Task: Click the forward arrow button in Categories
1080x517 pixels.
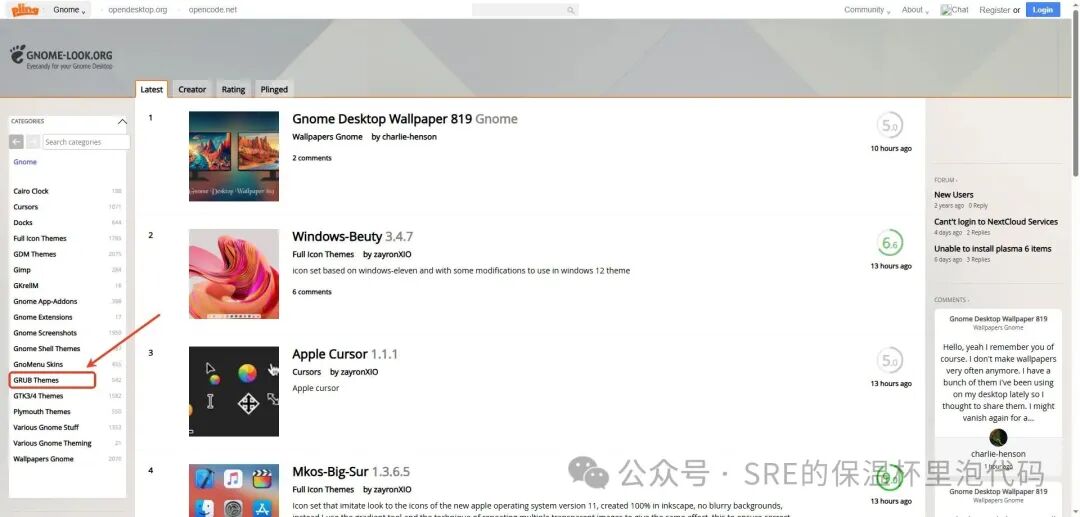Action: pyautogui.click(x=32, y=142)
